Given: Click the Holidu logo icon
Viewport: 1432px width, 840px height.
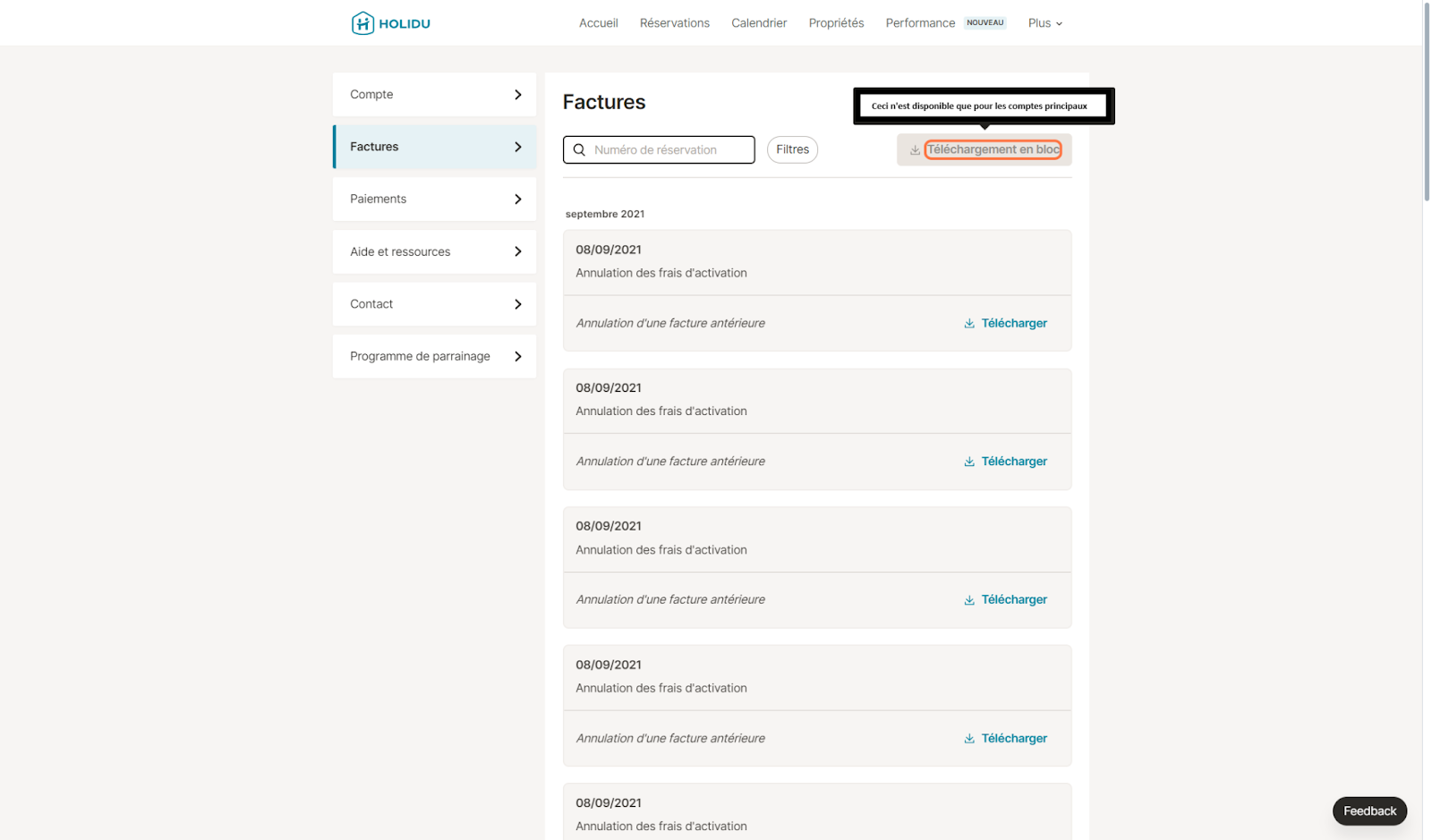Looking at the screenshot, I should [x=362, y=23].
